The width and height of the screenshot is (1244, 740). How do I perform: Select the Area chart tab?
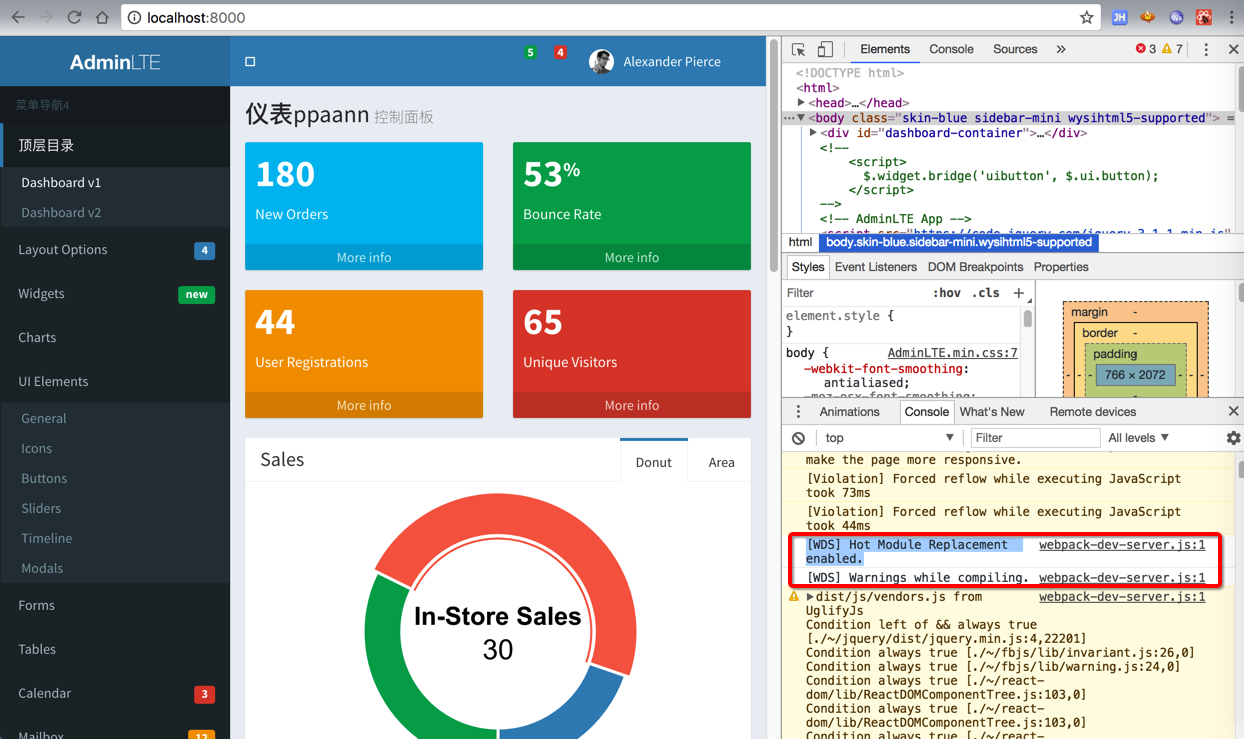[x=721, y=462]
